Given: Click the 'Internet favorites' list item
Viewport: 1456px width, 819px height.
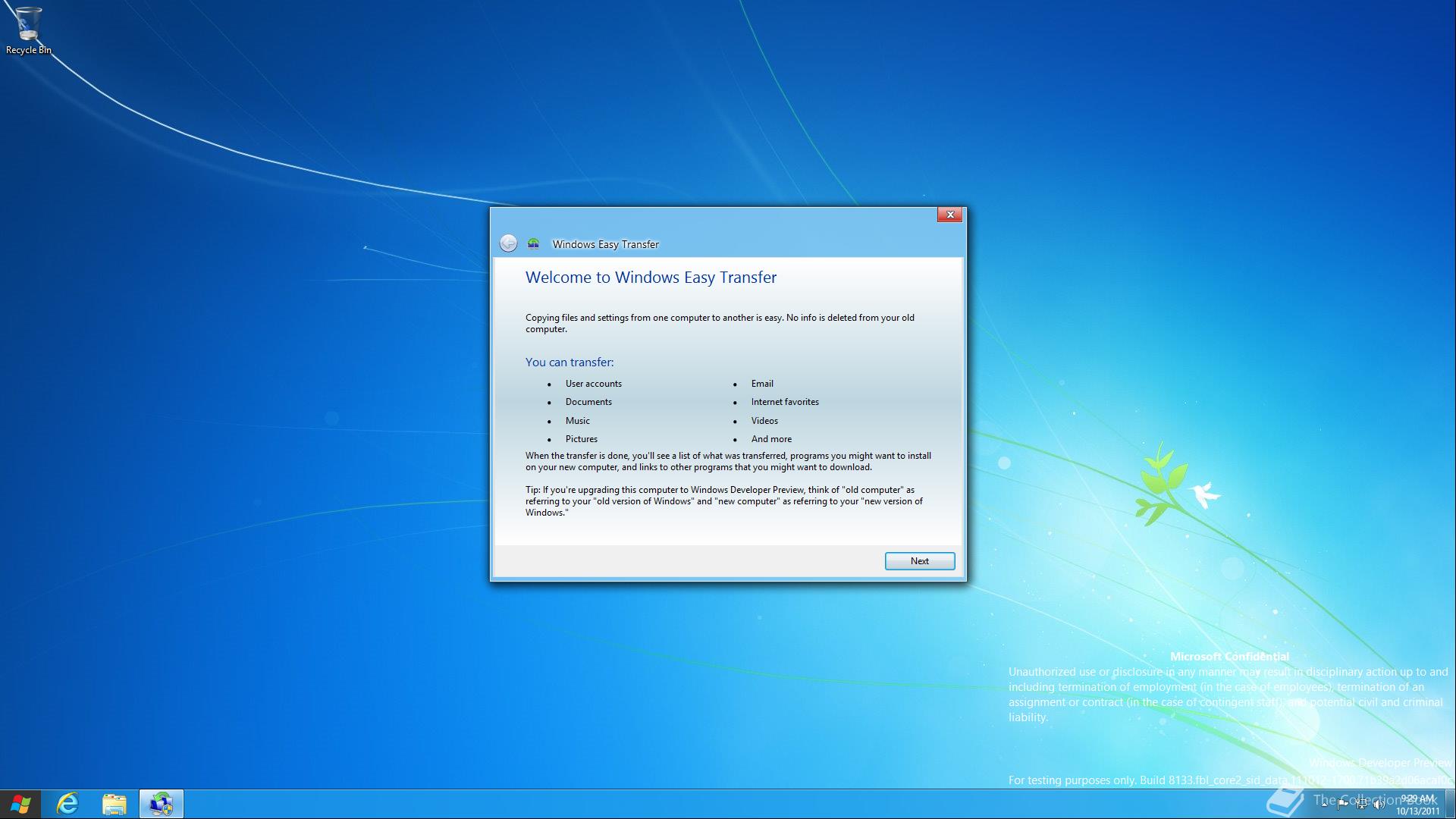Looking at the screenshot, I should 785,402.
